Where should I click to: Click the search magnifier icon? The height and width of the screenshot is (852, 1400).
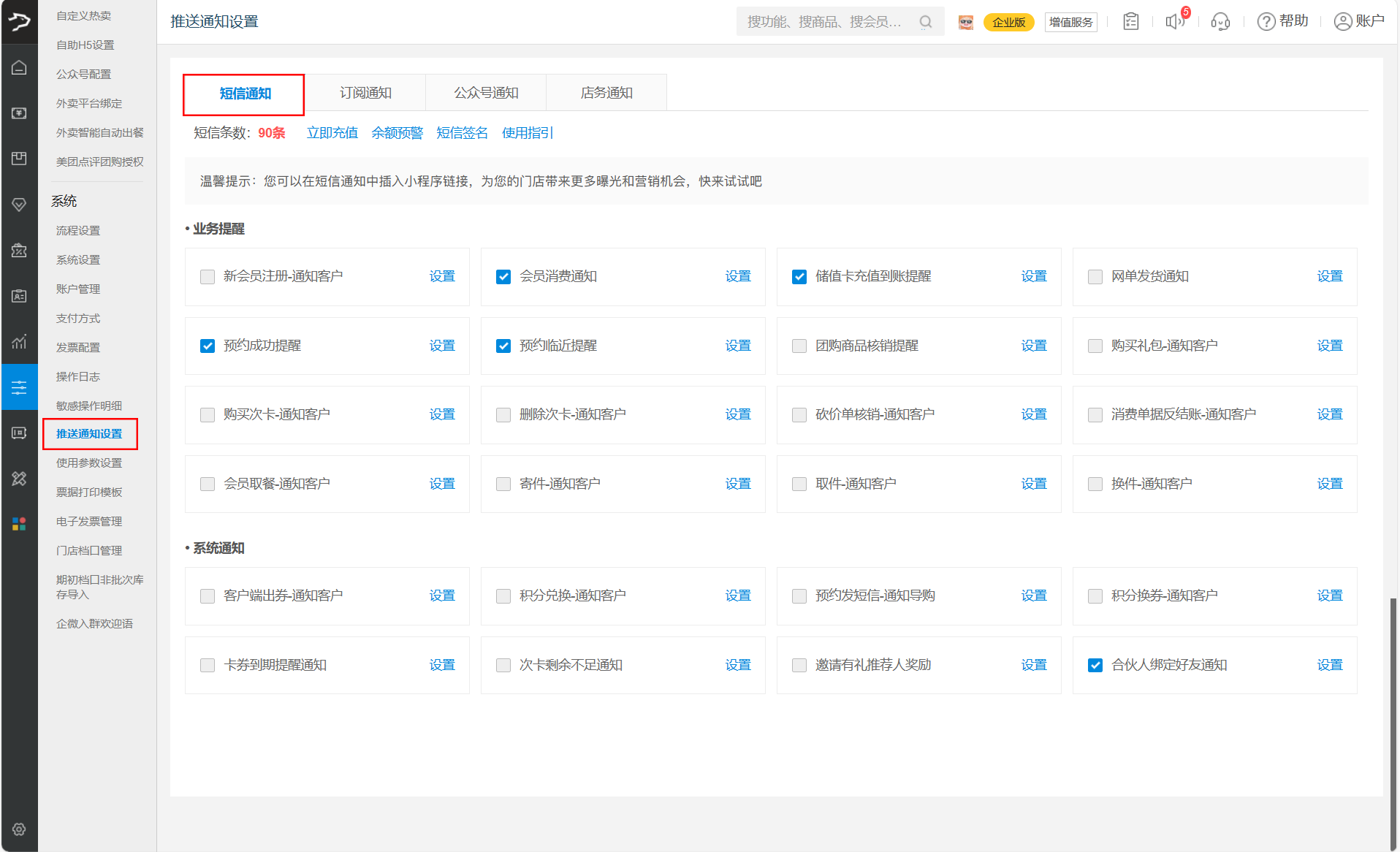coord(926,22)
